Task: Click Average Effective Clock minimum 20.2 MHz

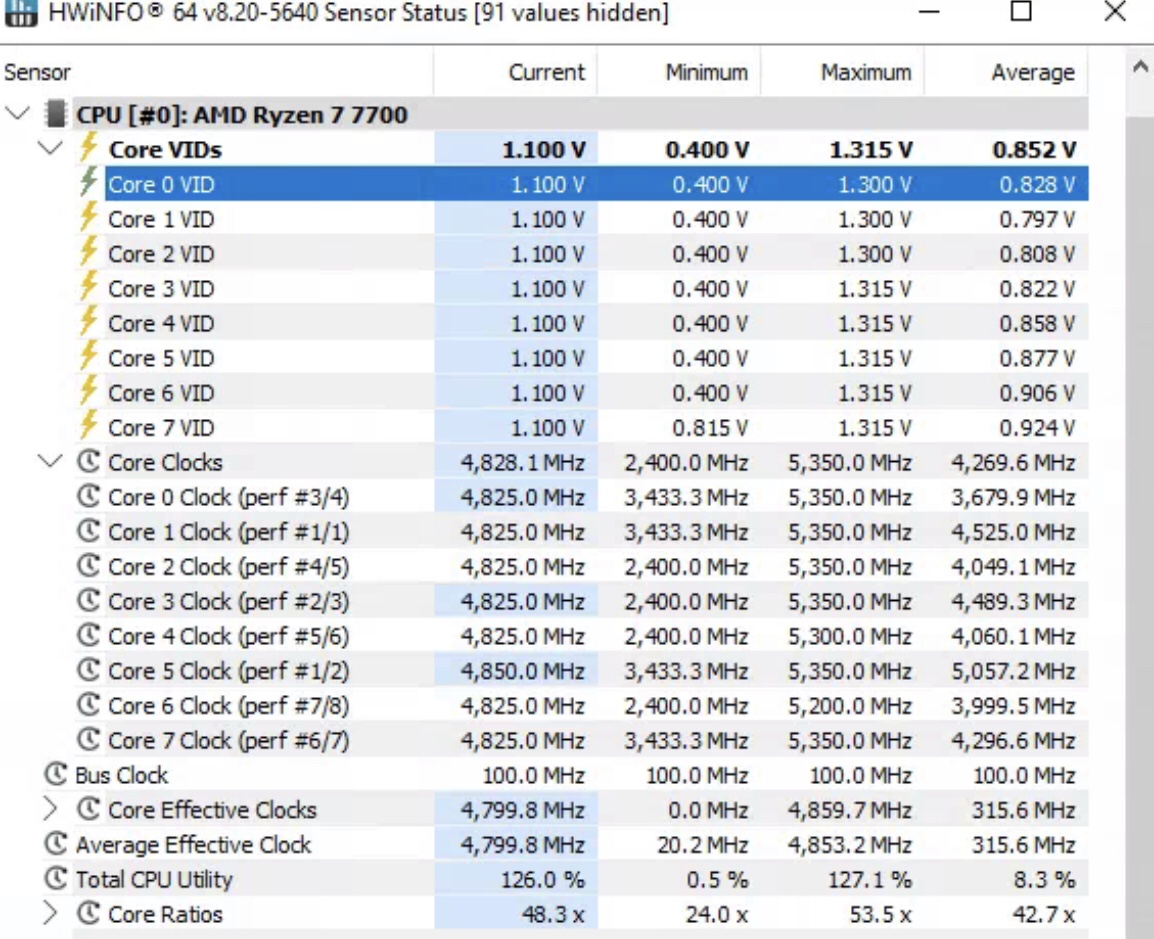Action: tap(702, 844)
